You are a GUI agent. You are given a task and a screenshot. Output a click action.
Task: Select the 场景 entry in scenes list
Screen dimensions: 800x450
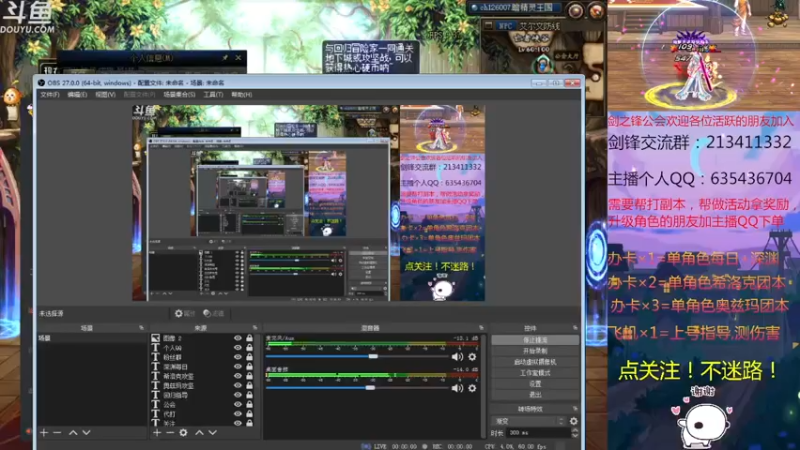click(92, 338)
